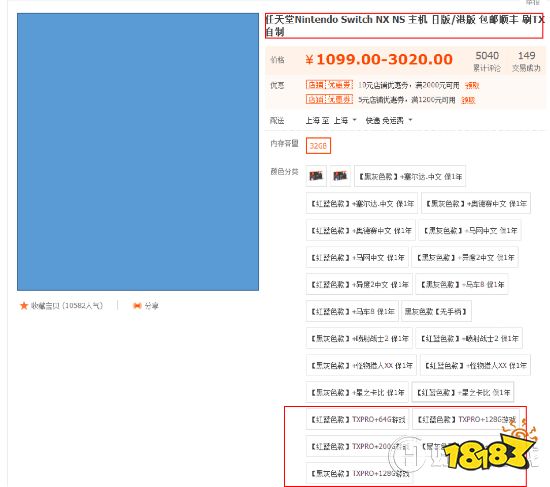Click the 收藏宝贝 favorites link
The image size is (550, 487).
point(67,306)
